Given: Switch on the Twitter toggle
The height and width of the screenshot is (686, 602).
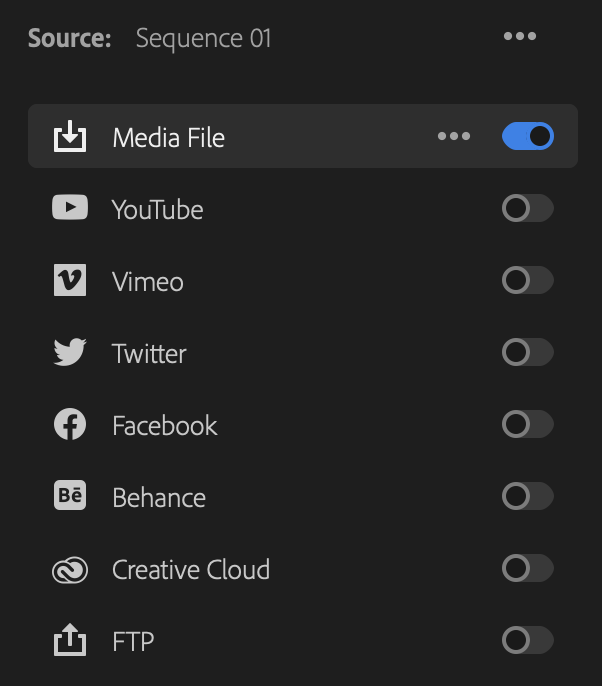Looking at the screenshot, I should point(528,352).
